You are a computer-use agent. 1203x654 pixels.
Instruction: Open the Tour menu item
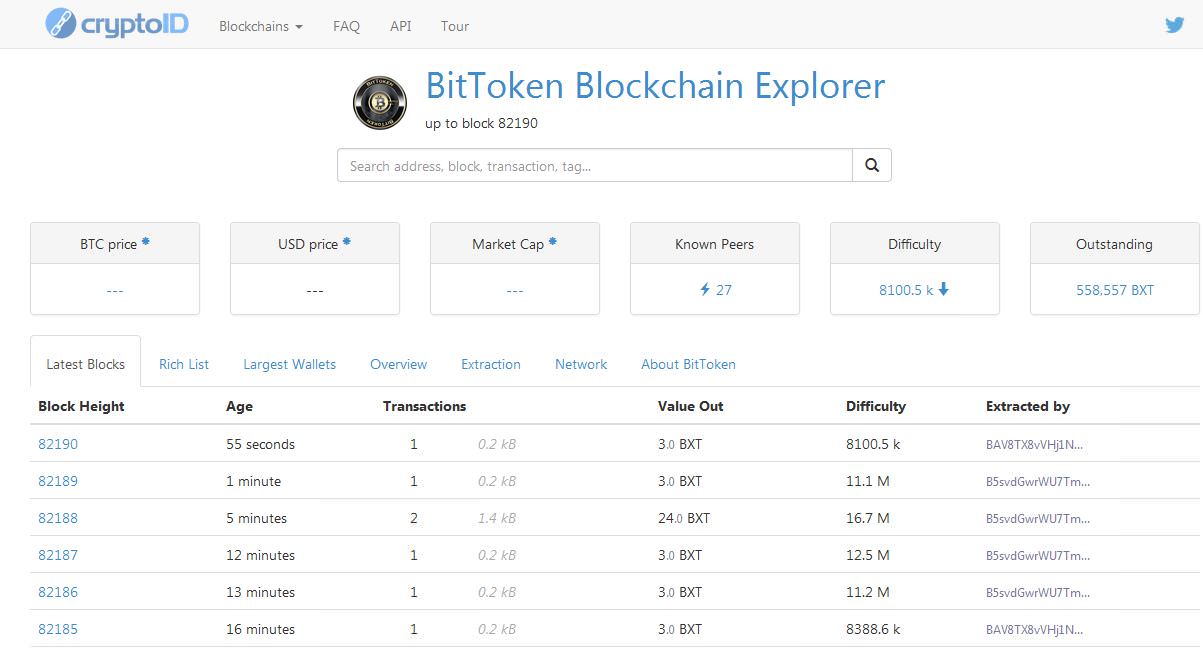455,26
